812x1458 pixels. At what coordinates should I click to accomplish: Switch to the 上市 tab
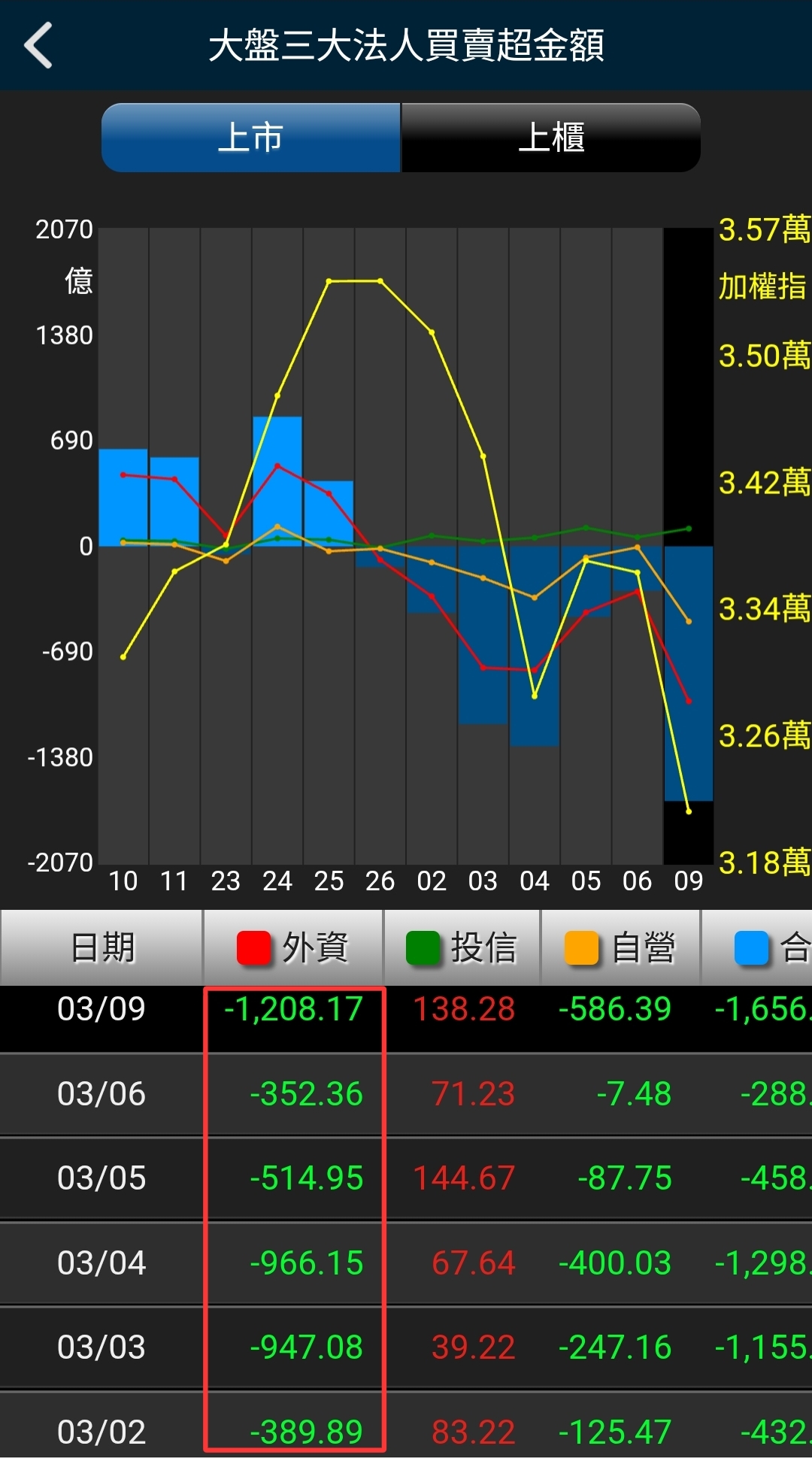(250, 138)
